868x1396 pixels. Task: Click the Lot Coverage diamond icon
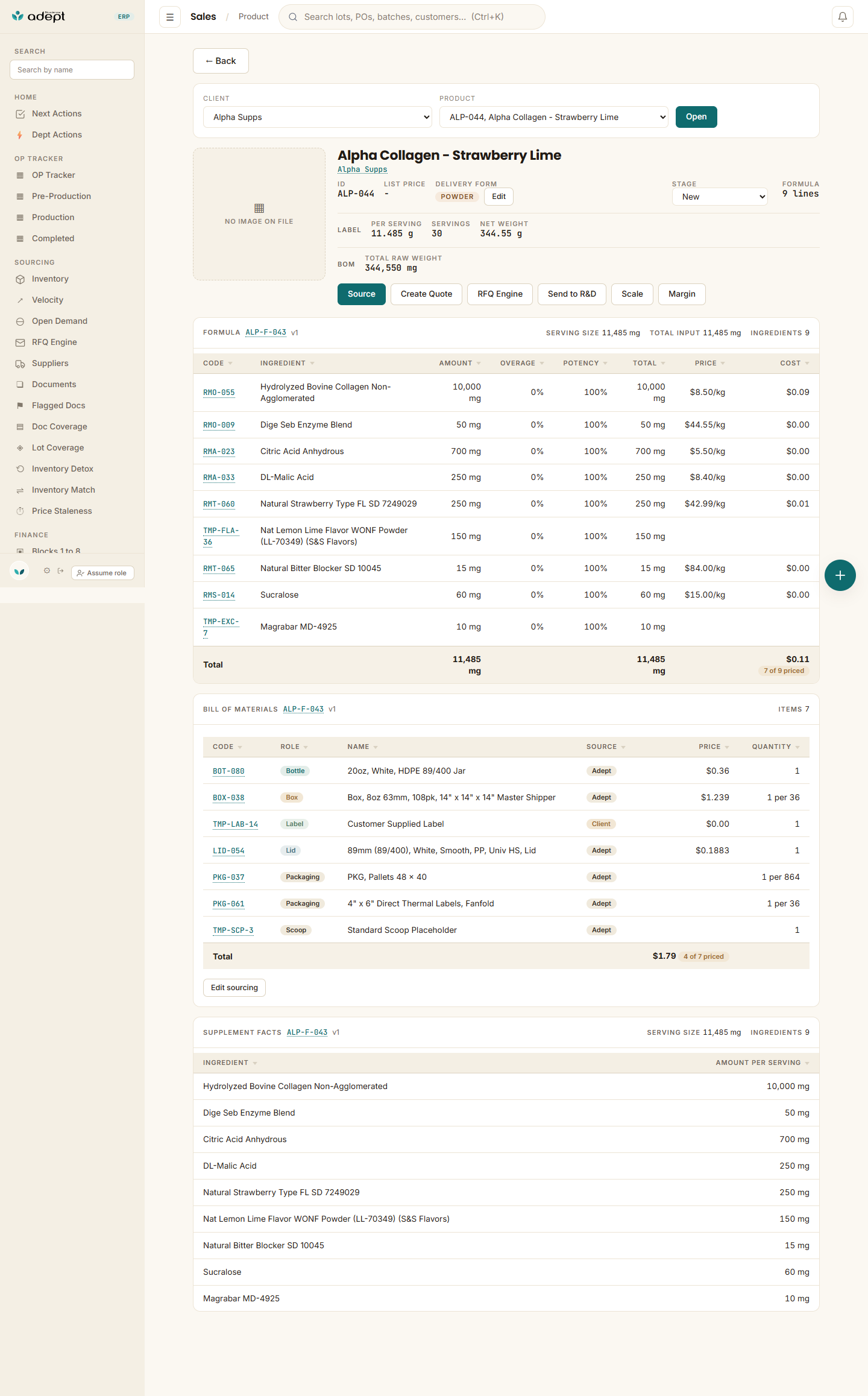point(20,448)
